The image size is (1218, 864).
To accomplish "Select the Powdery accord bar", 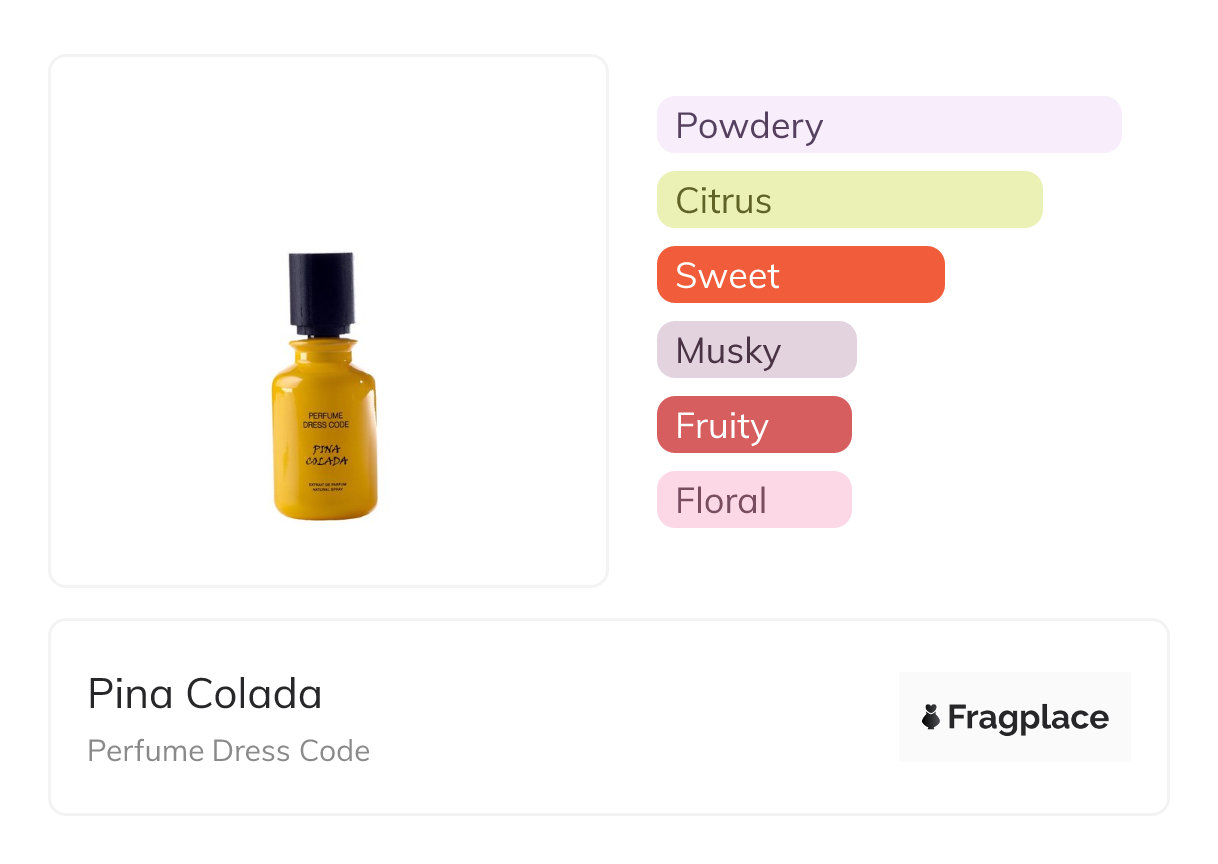I will coord(888,125).
